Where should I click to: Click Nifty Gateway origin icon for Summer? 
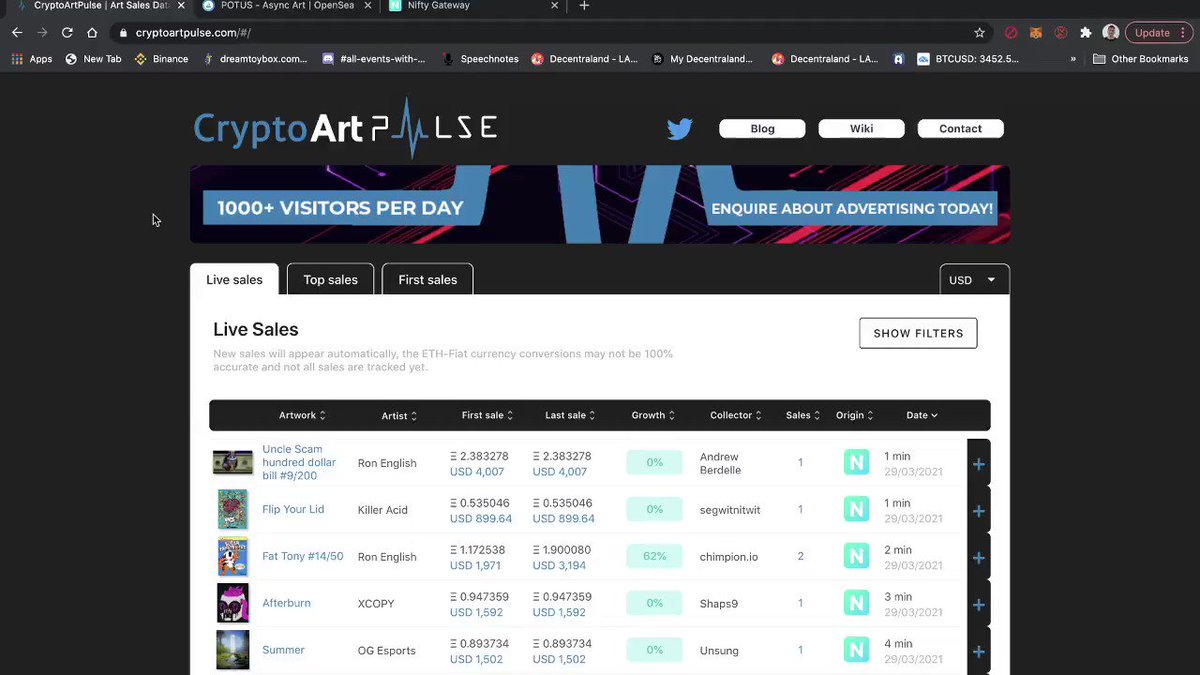click(856, 651)
